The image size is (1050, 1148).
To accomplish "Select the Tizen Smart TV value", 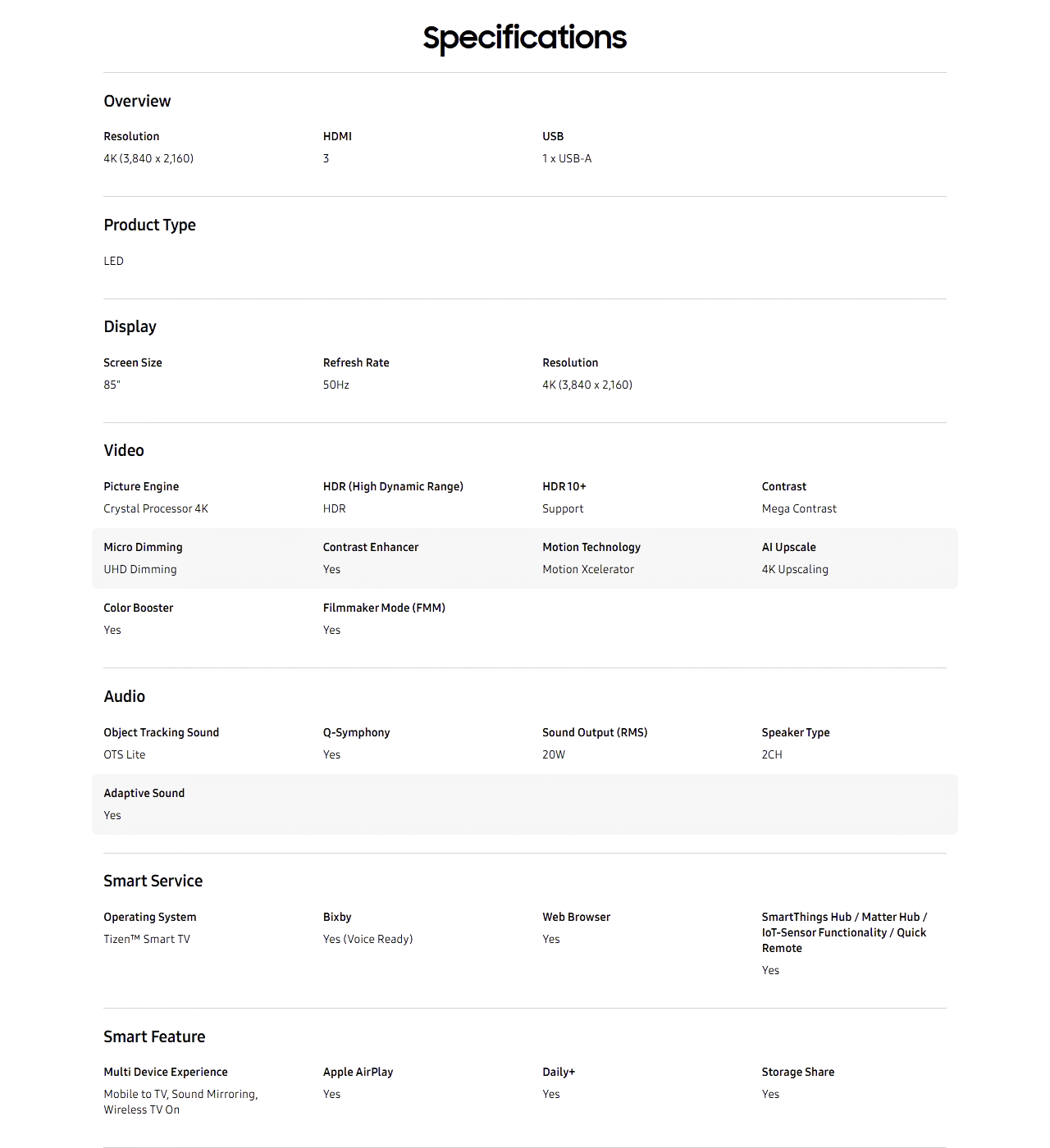I will [147, 939].
